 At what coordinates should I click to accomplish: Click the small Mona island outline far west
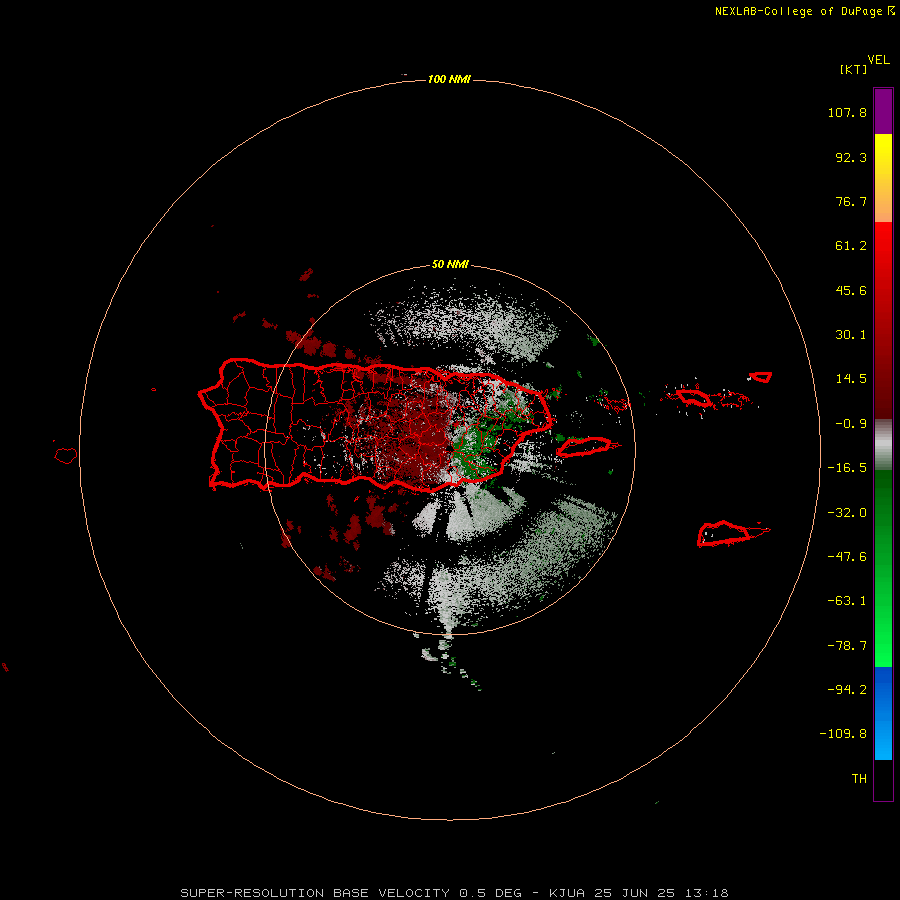coord(66,455)
